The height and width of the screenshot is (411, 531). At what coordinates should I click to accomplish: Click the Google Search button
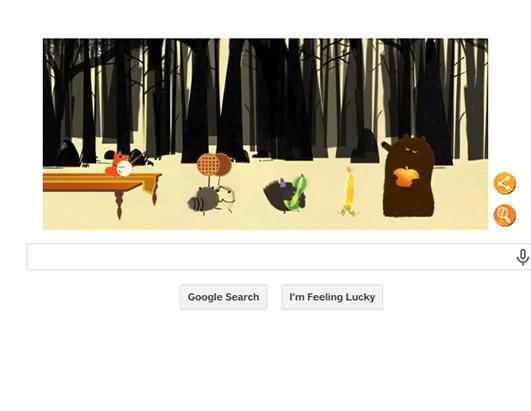click(224, 297)
